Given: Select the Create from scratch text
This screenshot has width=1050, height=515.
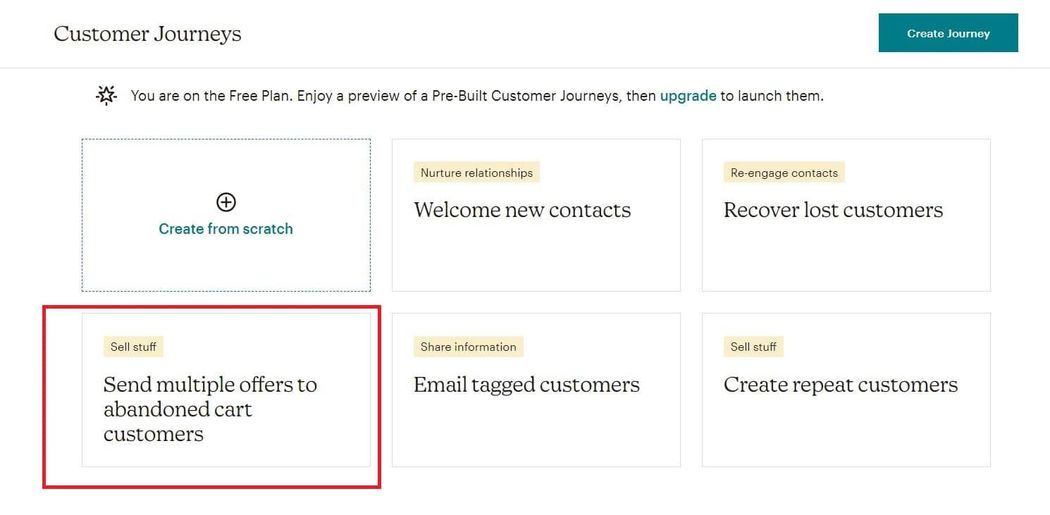Looking at the screenshot, I should pos(226,229).
